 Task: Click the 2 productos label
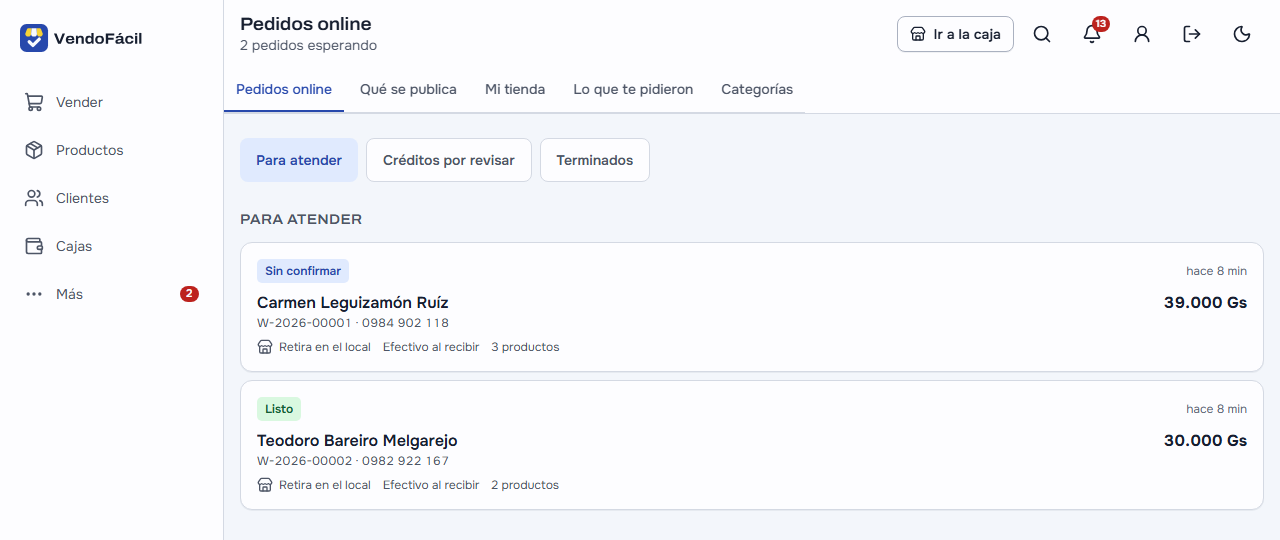pyautogui.click(x=525, y=485)
